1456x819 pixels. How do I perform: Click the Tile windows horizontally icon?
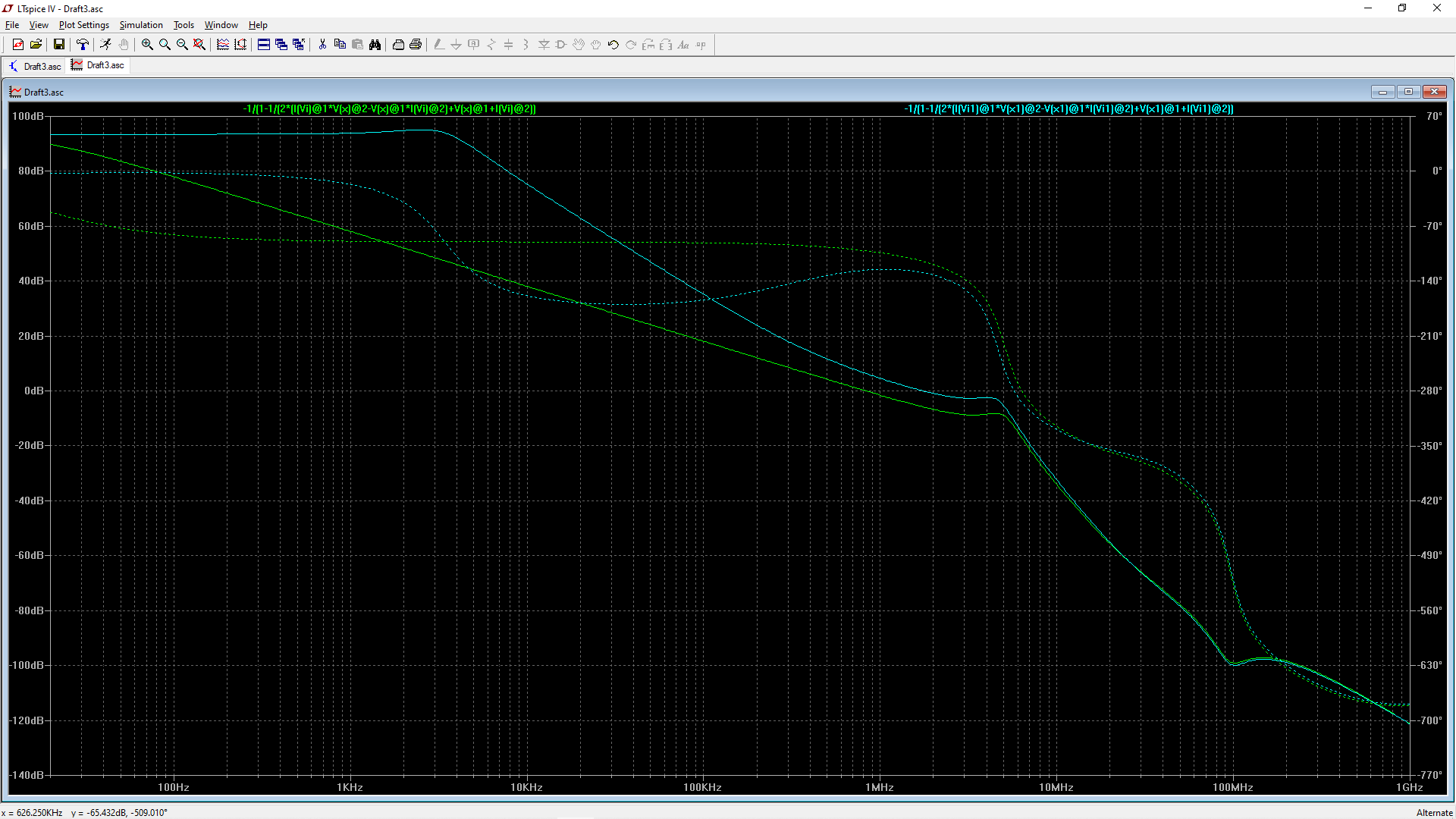pyautogui.click(x=264, y=45)
